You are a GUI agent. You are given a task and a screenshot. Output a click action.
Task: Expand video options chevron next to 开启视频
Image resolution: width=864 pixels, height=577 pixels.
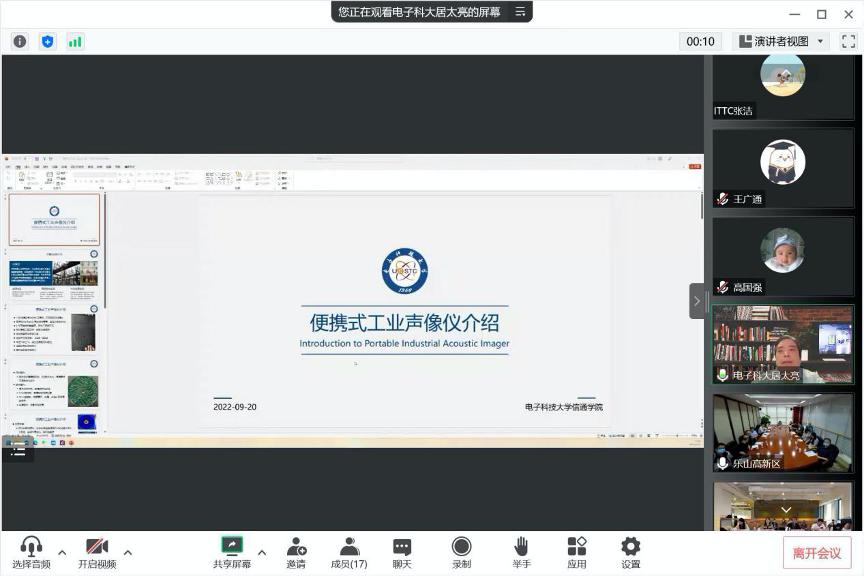(128, 552)
